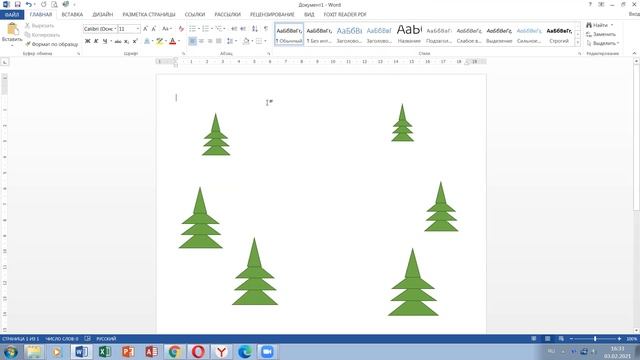The image size is (640, 360).
Task: Open Word help question mark
Action: pyautogui.click(x=590, y=4)
